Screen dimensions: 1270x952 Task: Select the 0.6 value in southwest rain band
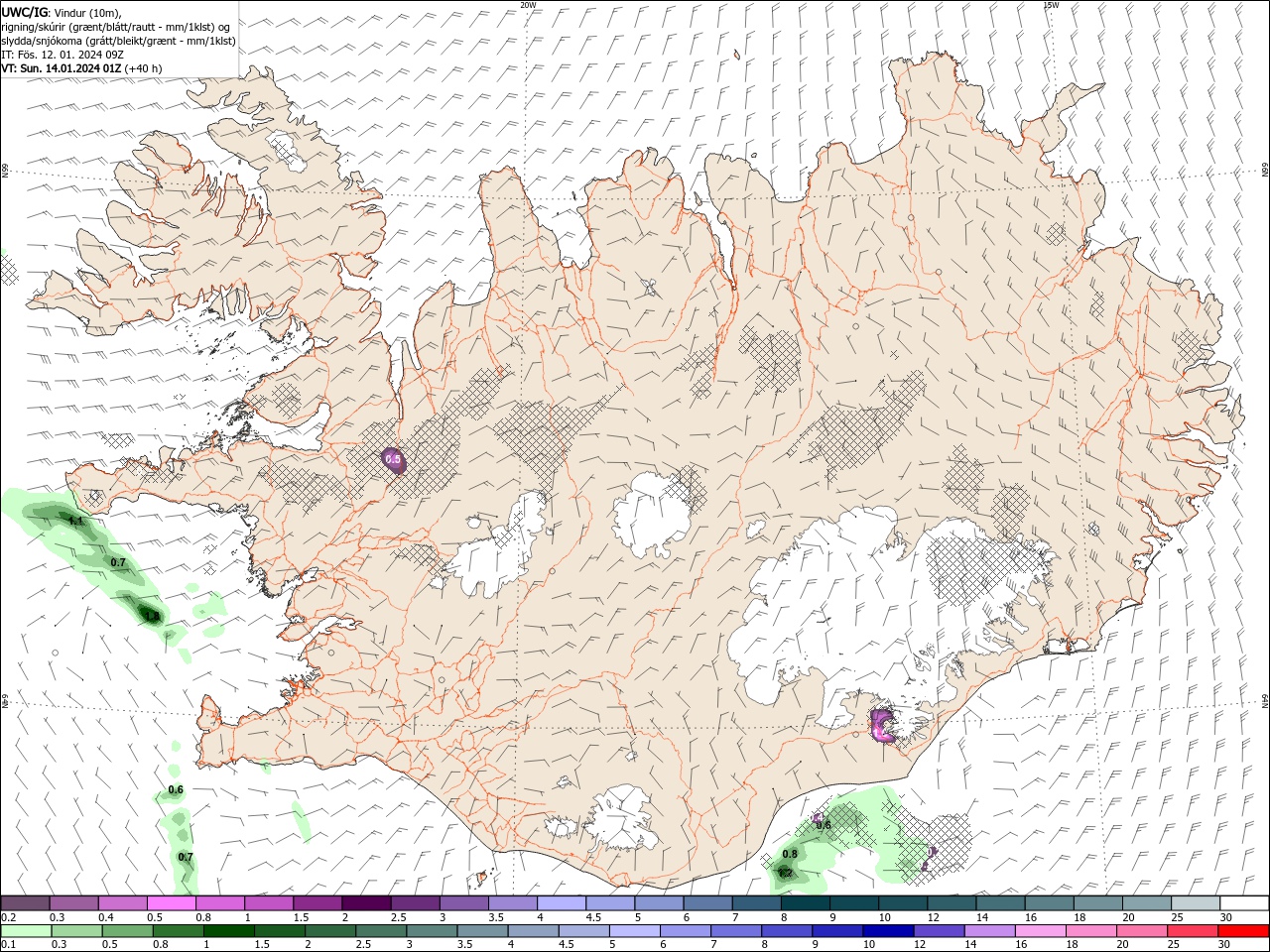pyautogui.click(x=176, y=790)
